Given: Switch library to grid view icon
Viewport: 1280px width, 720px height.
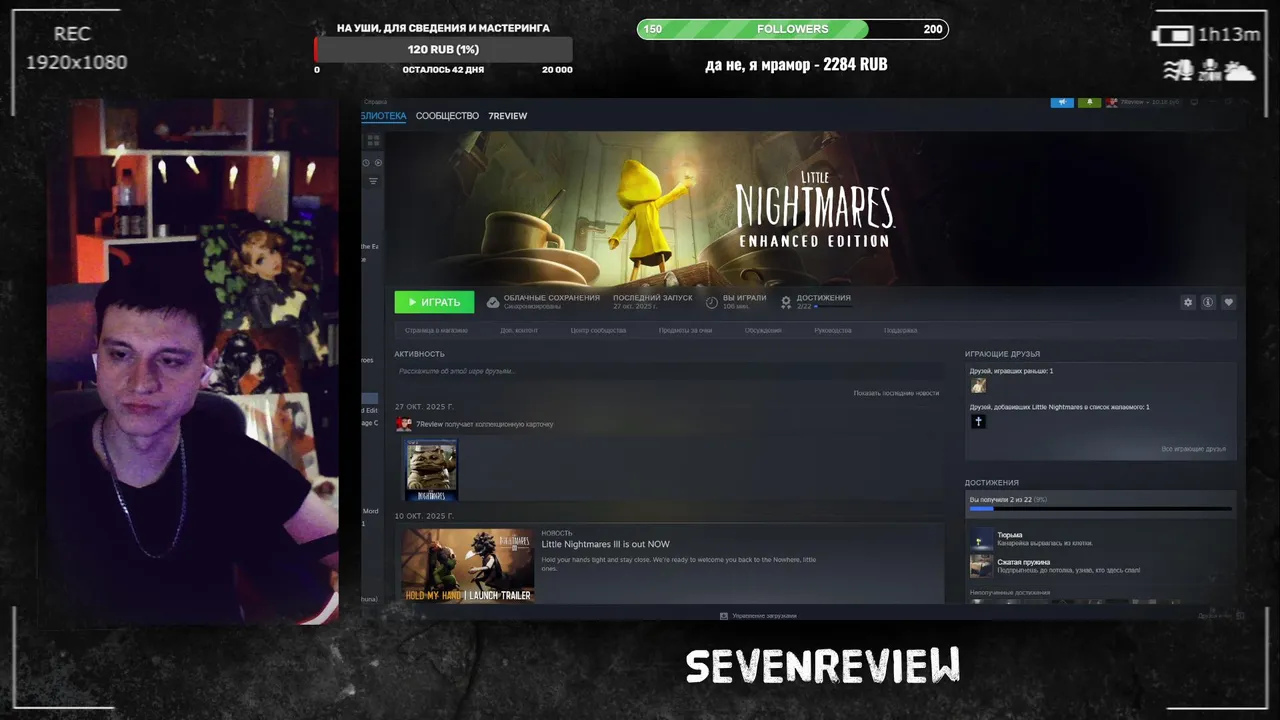Looking at the screenshot, I should point(372,142).
